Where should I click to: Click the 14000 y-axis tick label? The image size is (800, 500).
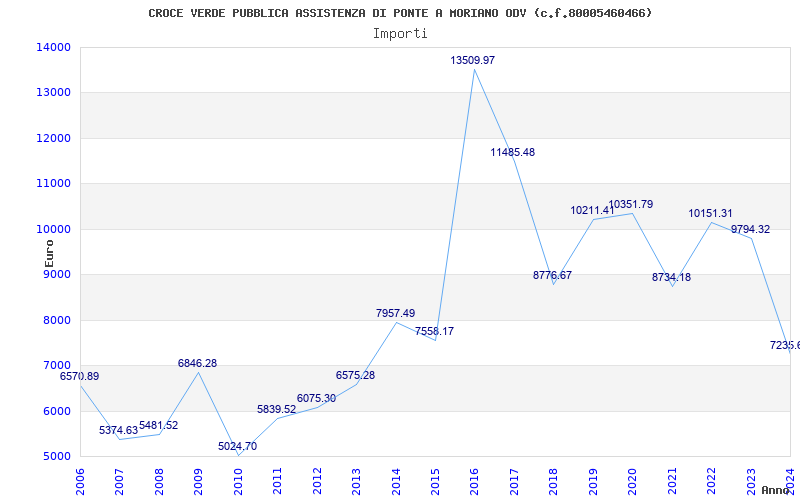pos(54,47)
